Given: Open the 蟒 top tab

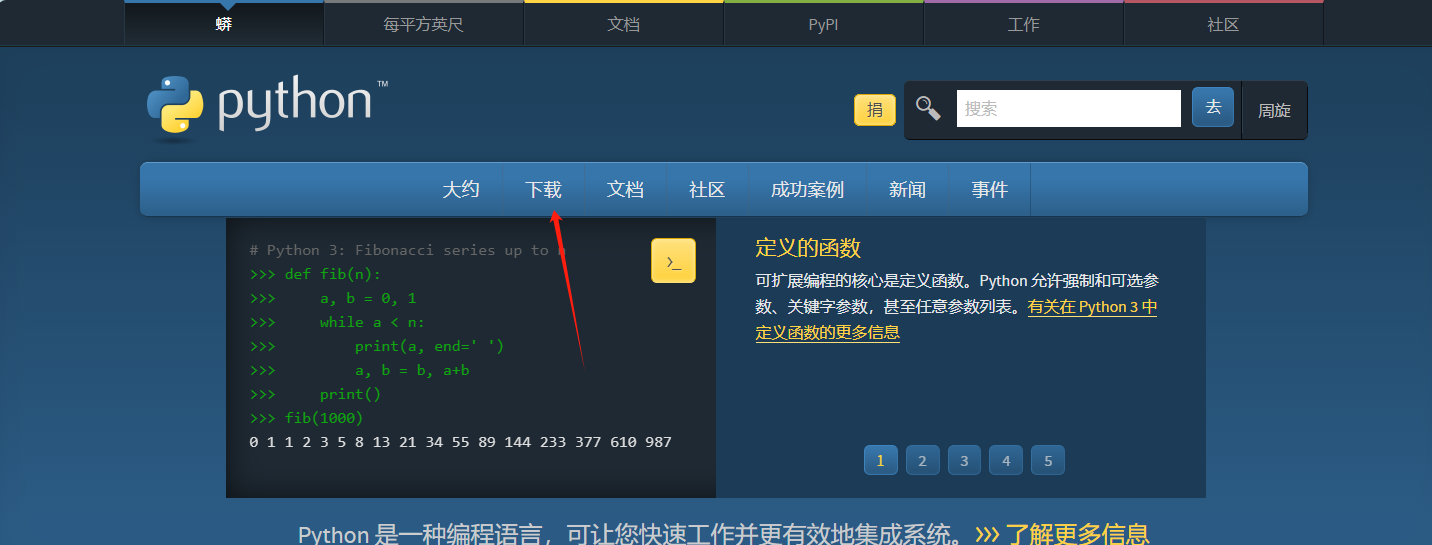Looking at the screenshot, I should [x=224, y=24].
